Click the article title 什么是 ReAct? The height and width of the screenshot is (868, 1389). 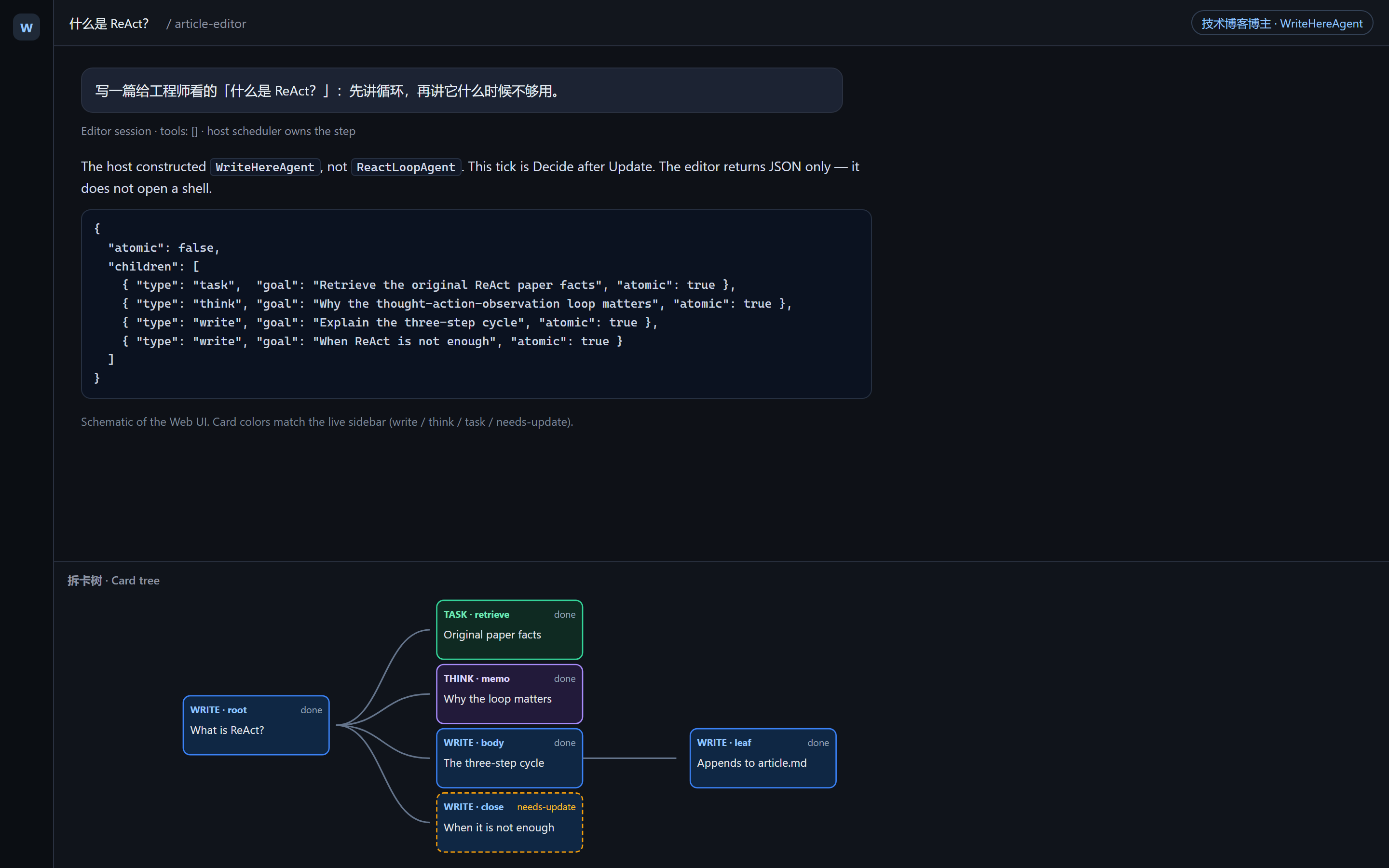point(109,24)
